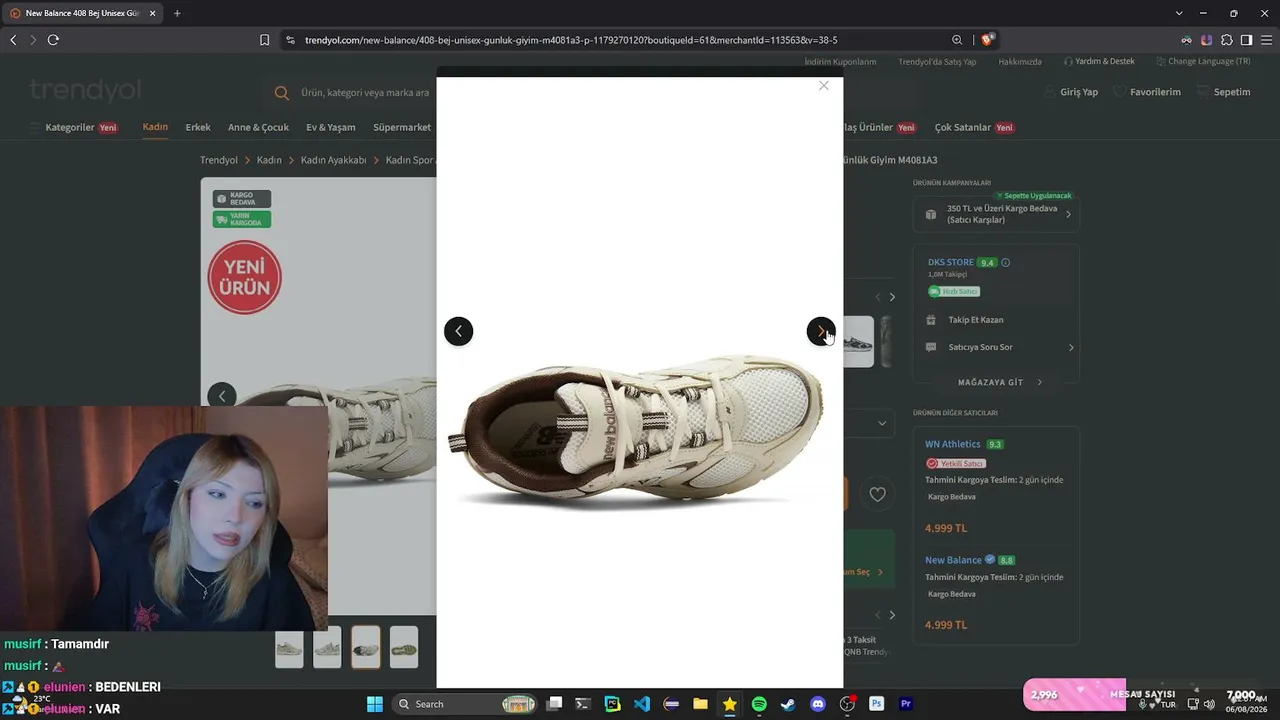The image size is (1280, 720).
Task: Open PyCharm from taskbar
Action: (613, 704)
